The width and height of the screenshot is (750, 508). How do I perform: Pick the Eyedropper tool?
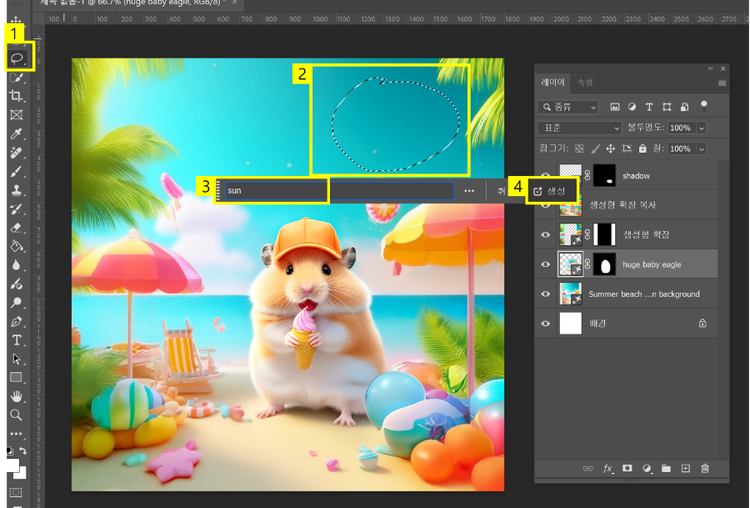tap(16, 134)
